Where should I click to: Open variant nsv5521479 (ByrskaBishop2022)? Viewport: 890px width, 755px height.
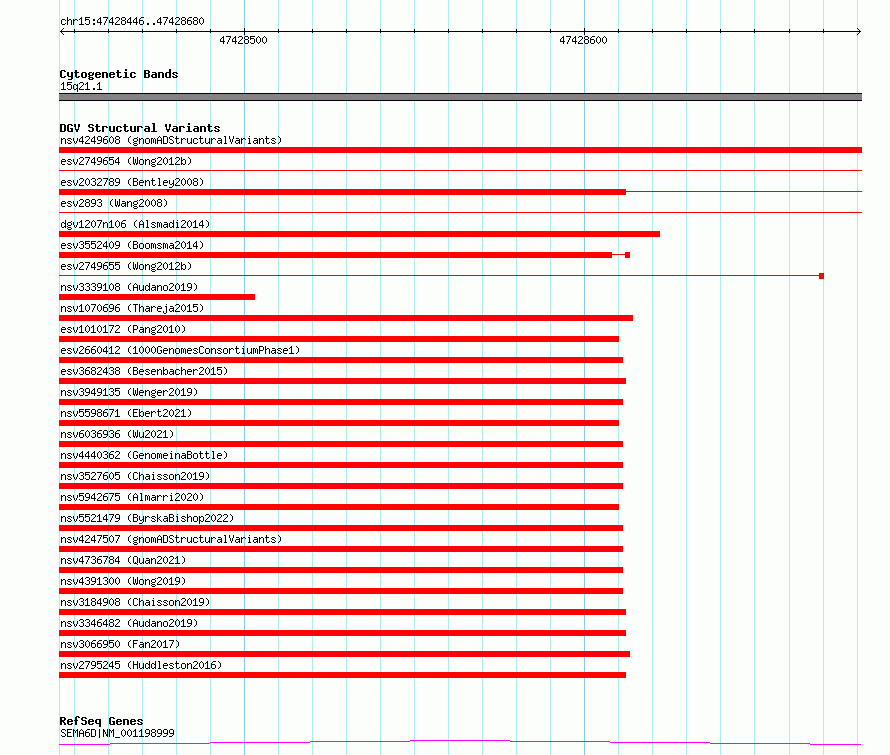[x=147, y=518]
